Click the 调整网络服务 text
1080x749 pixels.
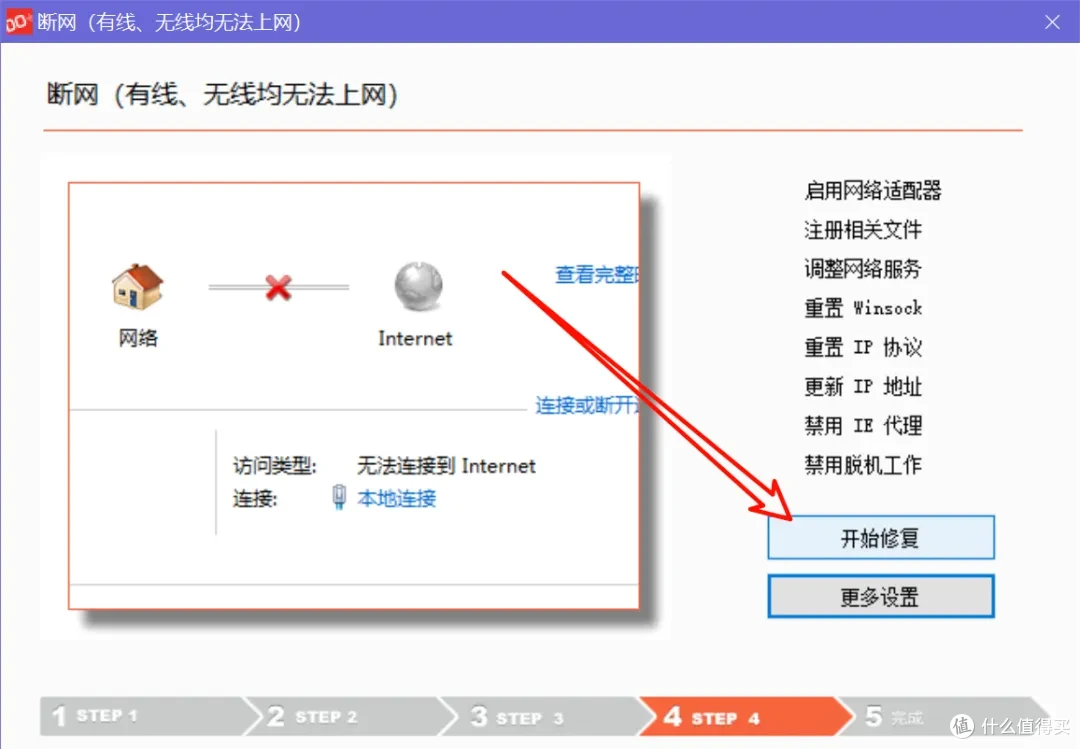(863, 269)
